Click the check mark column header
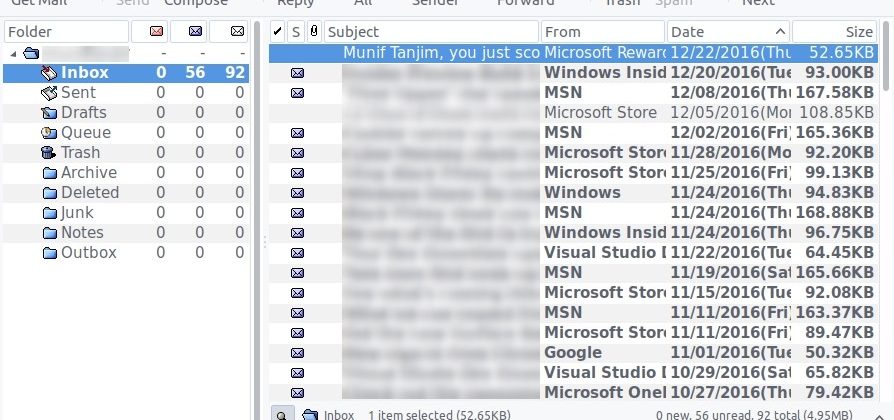This screenshot has width=894, height=420. (277, 31)
